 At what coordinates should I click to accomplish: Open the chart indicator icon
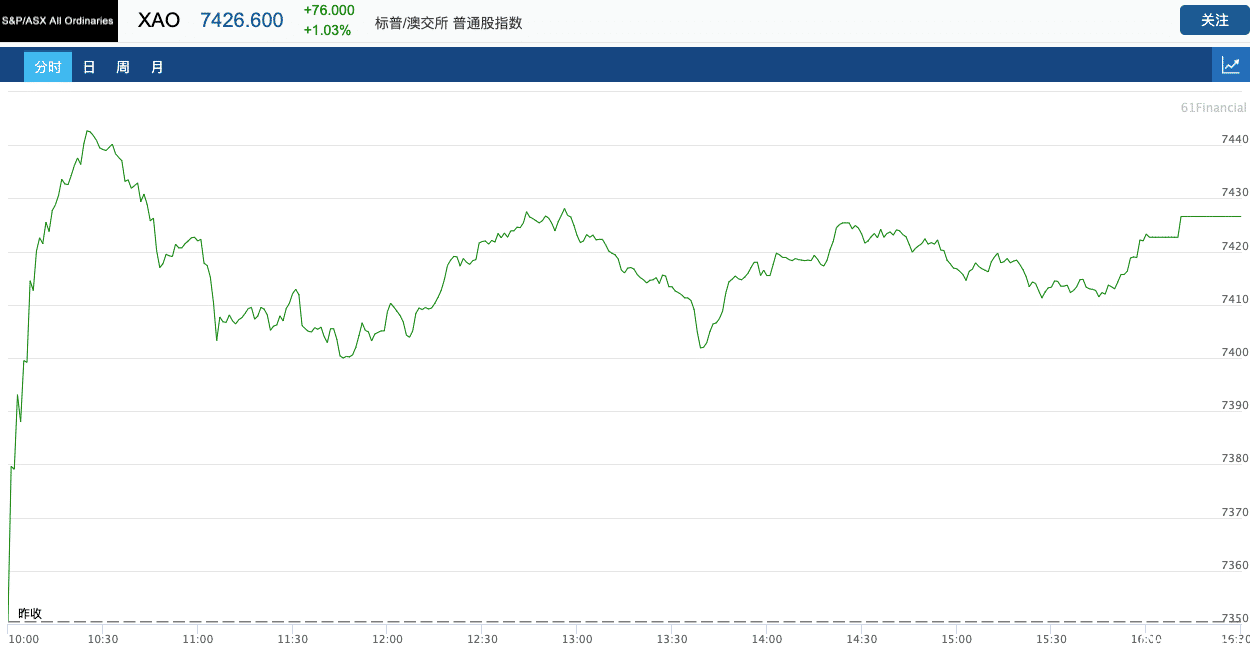coord(1231,66)
